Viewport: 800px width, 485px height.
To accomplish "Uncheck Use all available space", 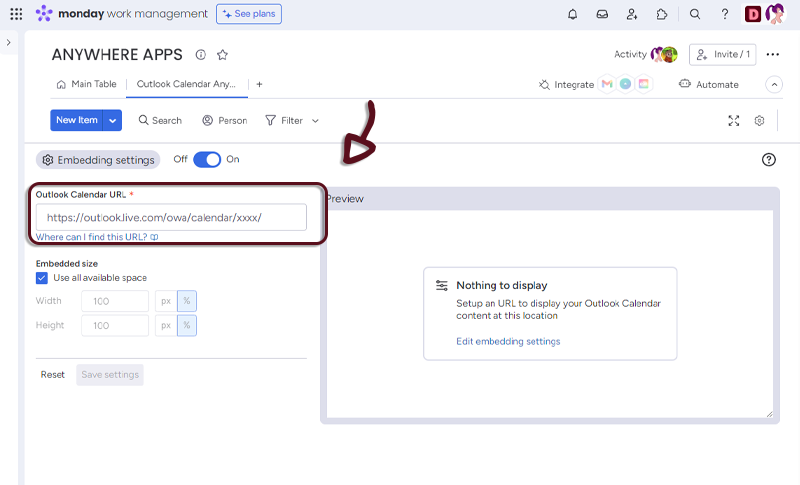I will pyautogui.click(x=42, y=278).
